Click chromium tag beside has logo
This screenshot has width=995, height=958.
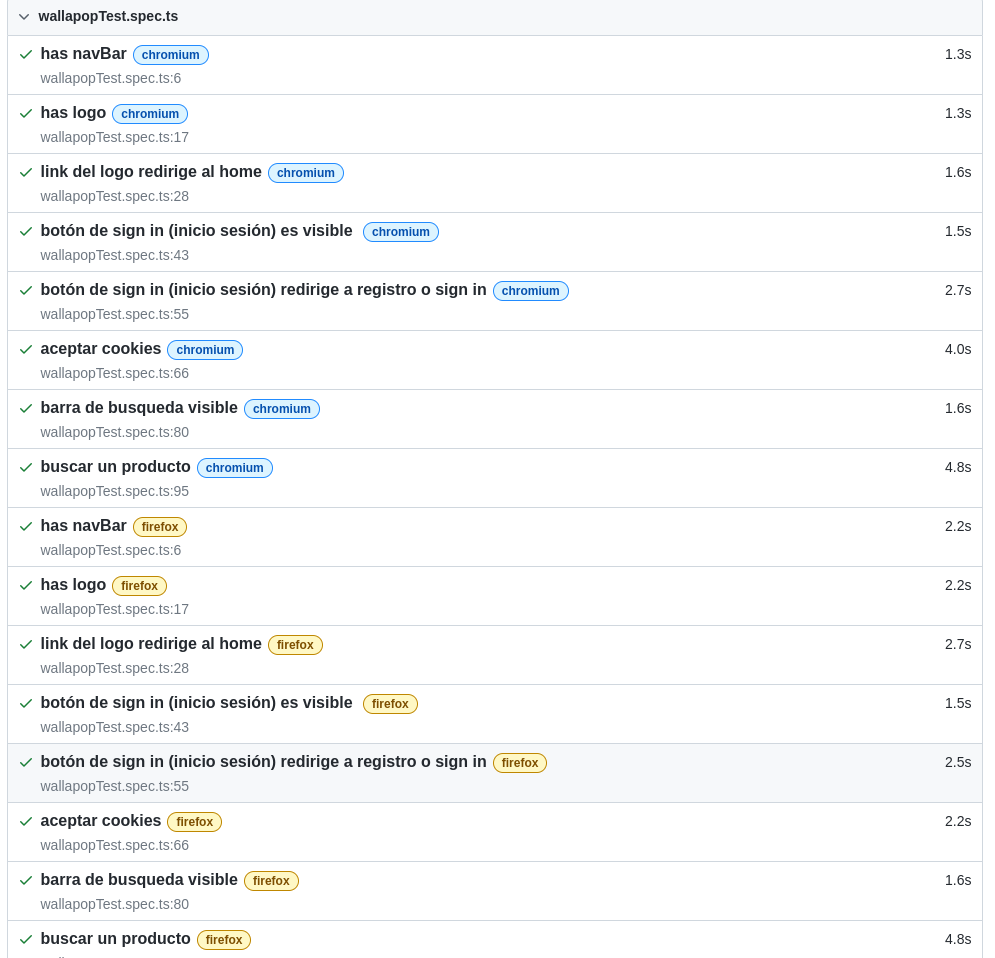(150, 114)
